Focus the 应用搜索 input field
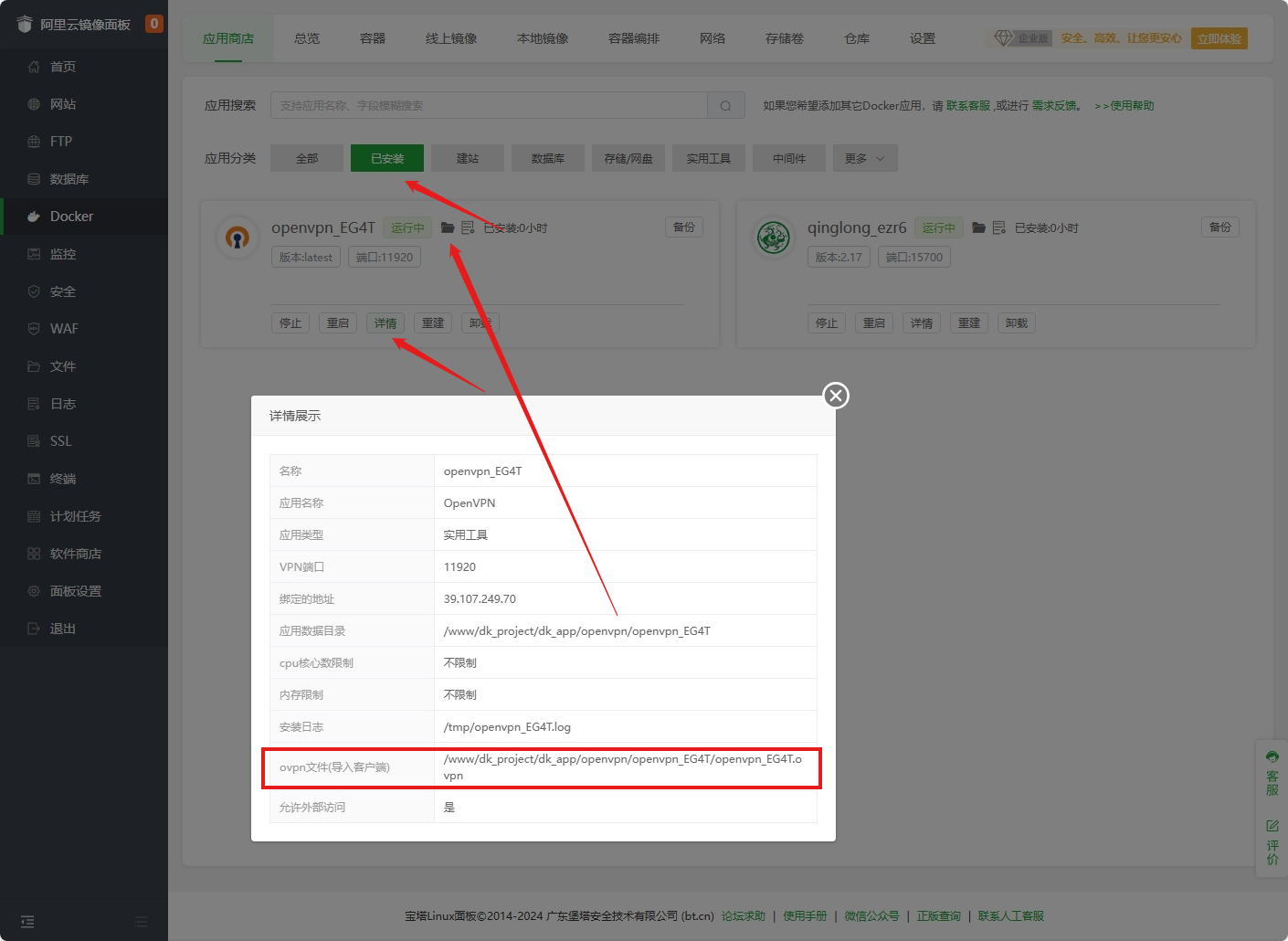The height and width of the screenshot is (941, 1288). [489, 106]
